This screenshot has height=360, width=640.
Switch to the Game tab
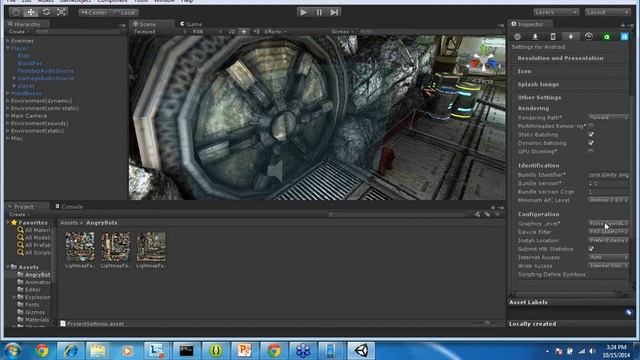tap(191, 24)
